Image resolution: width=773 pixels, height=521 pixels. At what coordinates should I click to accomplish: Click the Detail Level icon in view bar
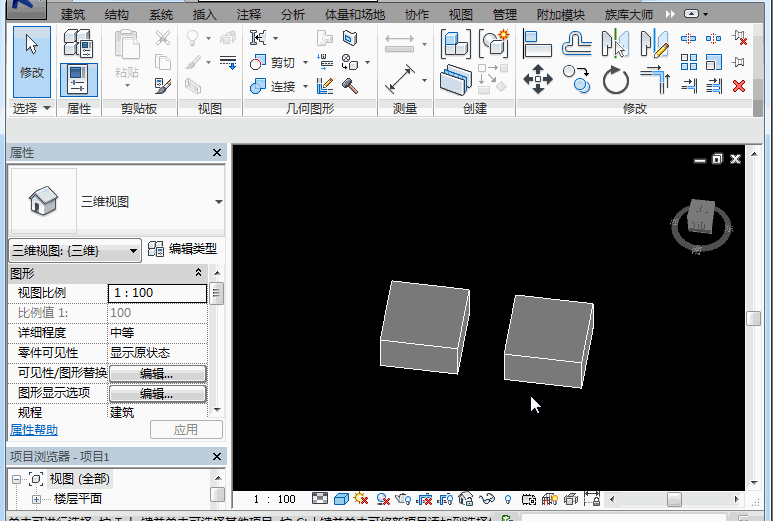(319, 499)
